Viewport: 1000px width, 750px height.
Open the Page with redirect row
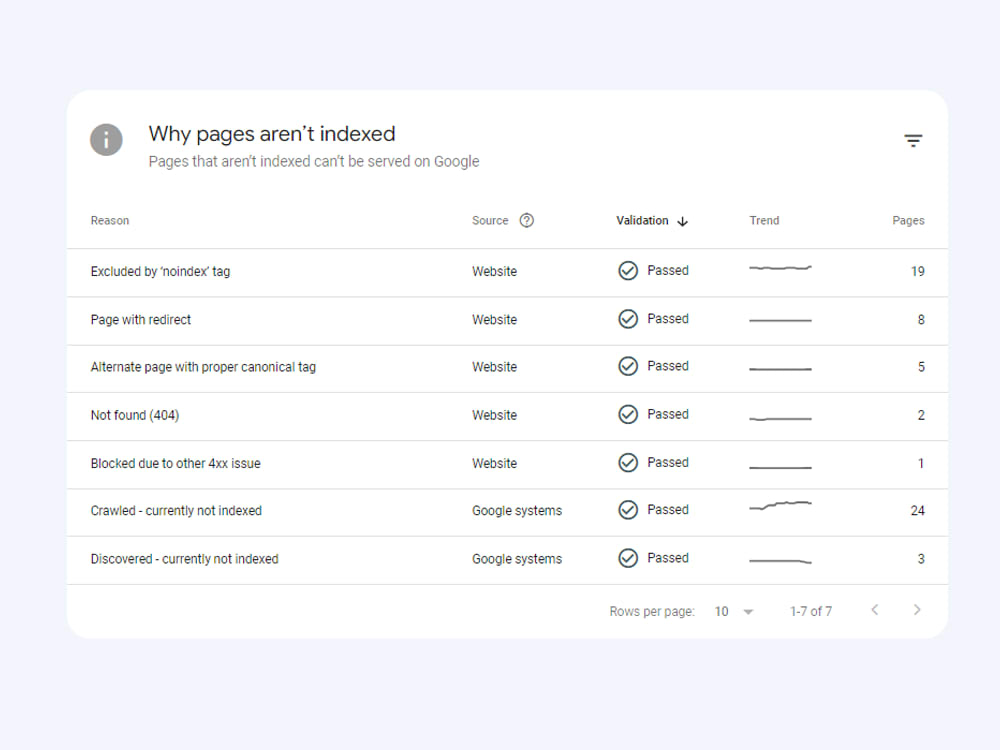tap(507, 321)
